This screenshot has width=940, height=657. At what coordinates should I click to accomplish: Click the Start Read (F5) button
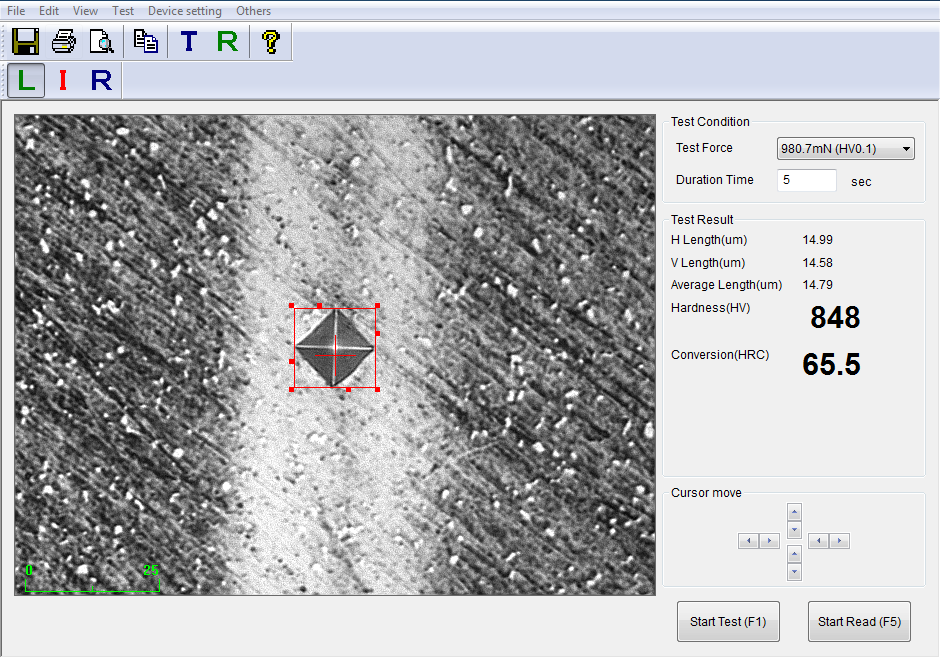[859, 622]
